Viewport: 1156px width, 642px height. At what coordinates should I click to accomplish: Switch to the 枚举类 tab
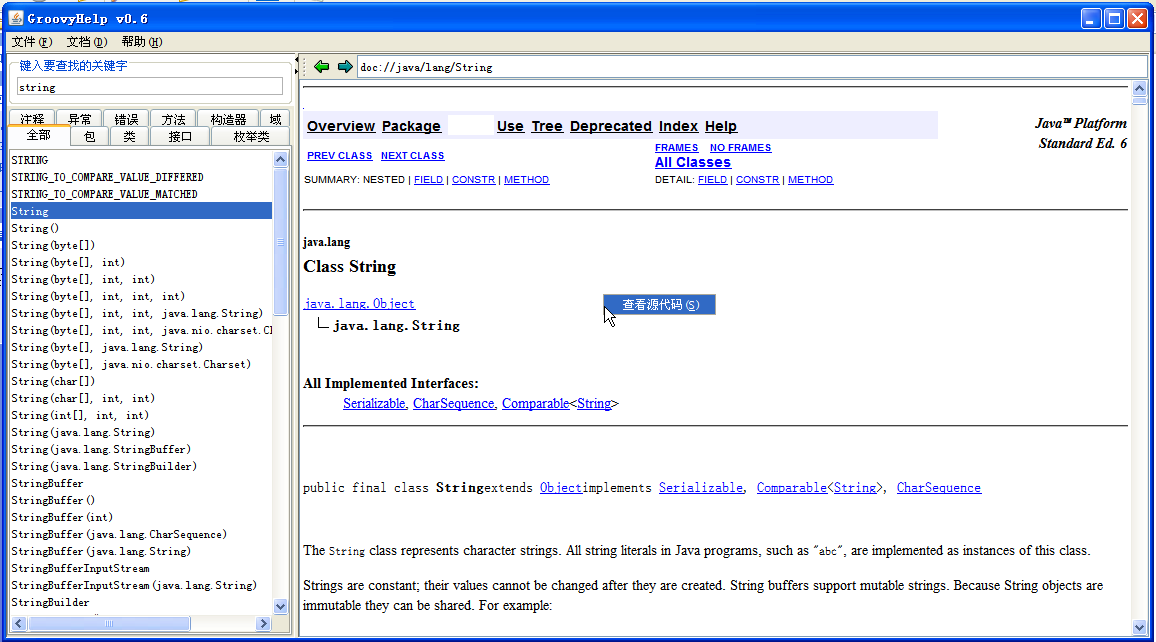(251, 136)
